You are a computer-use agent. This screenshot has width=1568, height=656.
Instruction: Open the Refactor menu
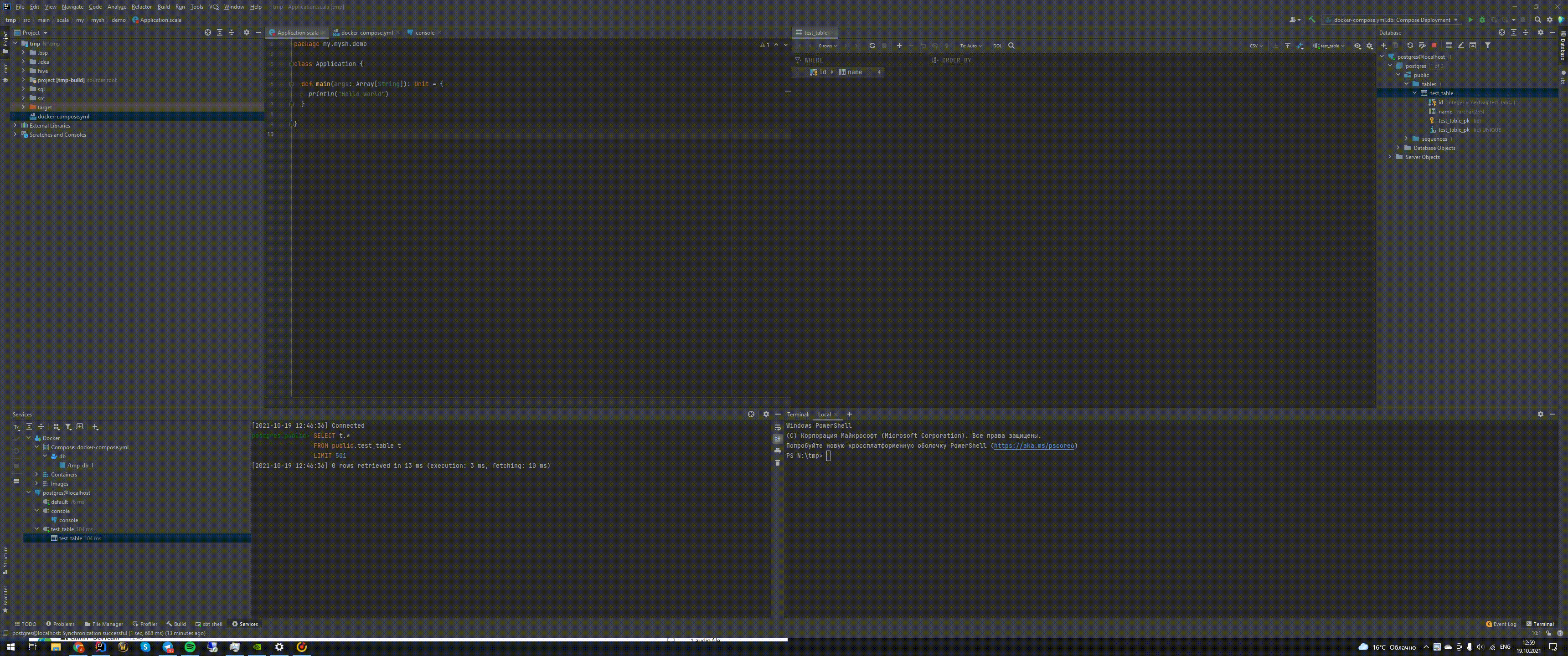click(x=141, y=7)
